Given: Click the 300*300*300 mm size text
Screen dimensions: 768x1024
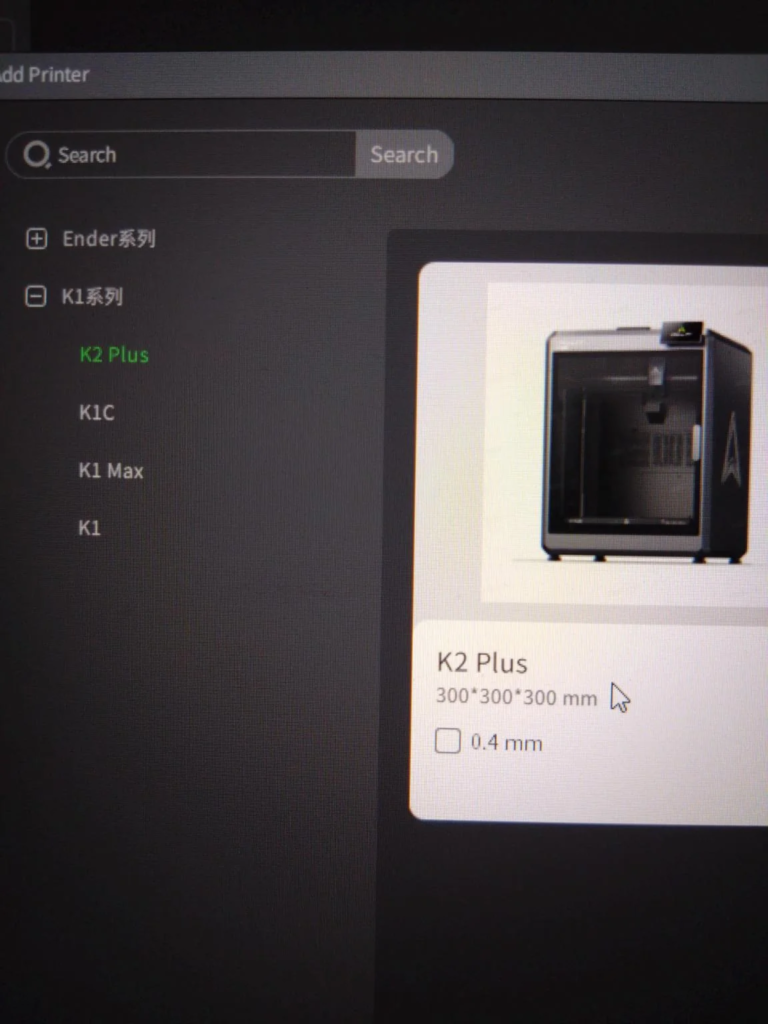Looking at the screenshot, I should pyautogui.click(x=517, y=697).
